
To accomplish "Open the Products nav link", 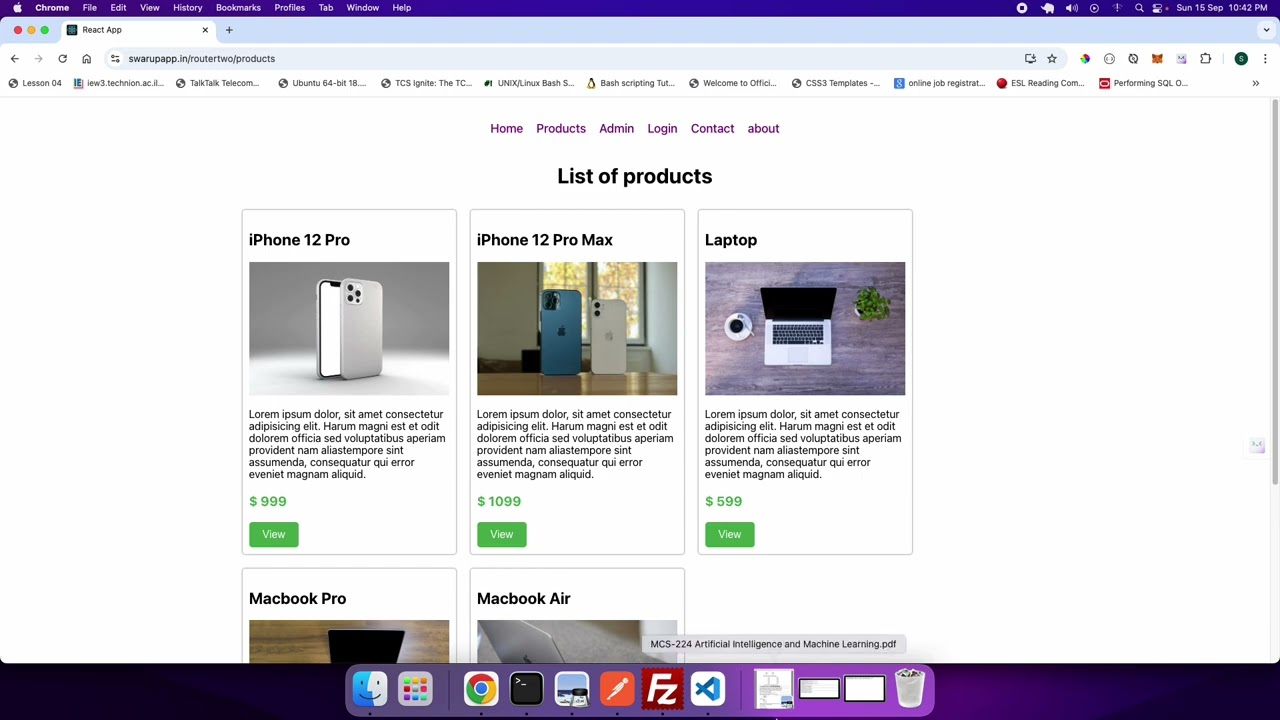I will (x=561, y=129).
